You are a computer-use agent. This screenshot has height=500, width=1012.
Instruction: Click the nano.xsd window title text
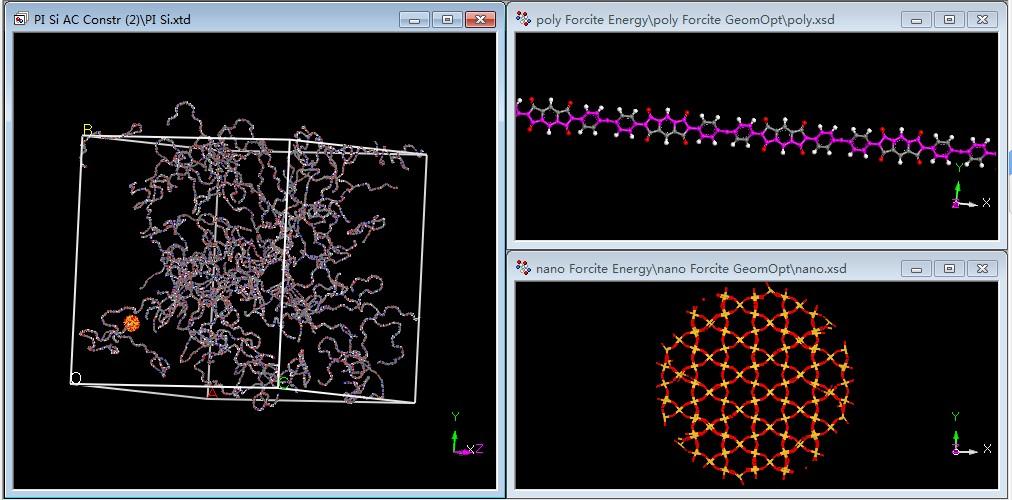click(691, 268)
